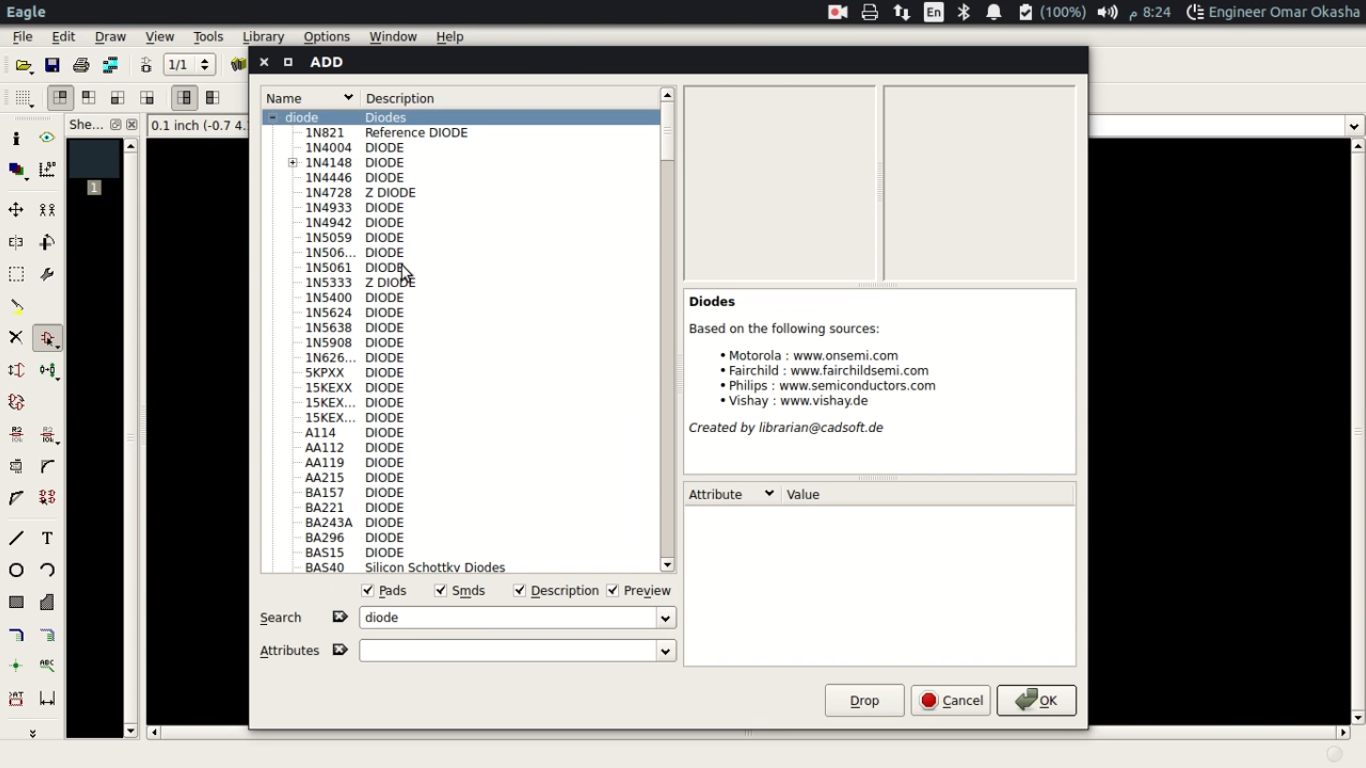Select the Mark tool icon
This screenshot has width=1366, height=768.
47,170
